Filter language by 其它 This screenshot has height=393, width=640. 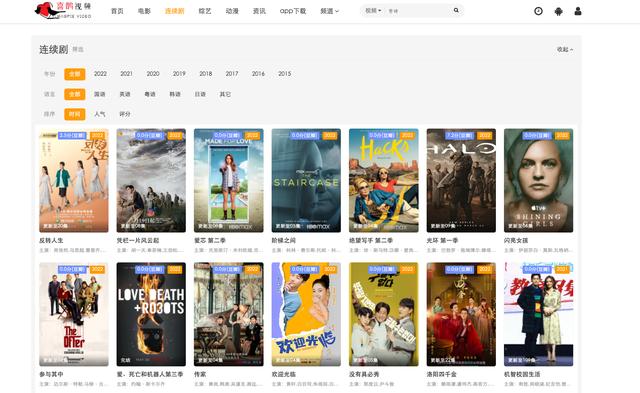tap(225, 94)
